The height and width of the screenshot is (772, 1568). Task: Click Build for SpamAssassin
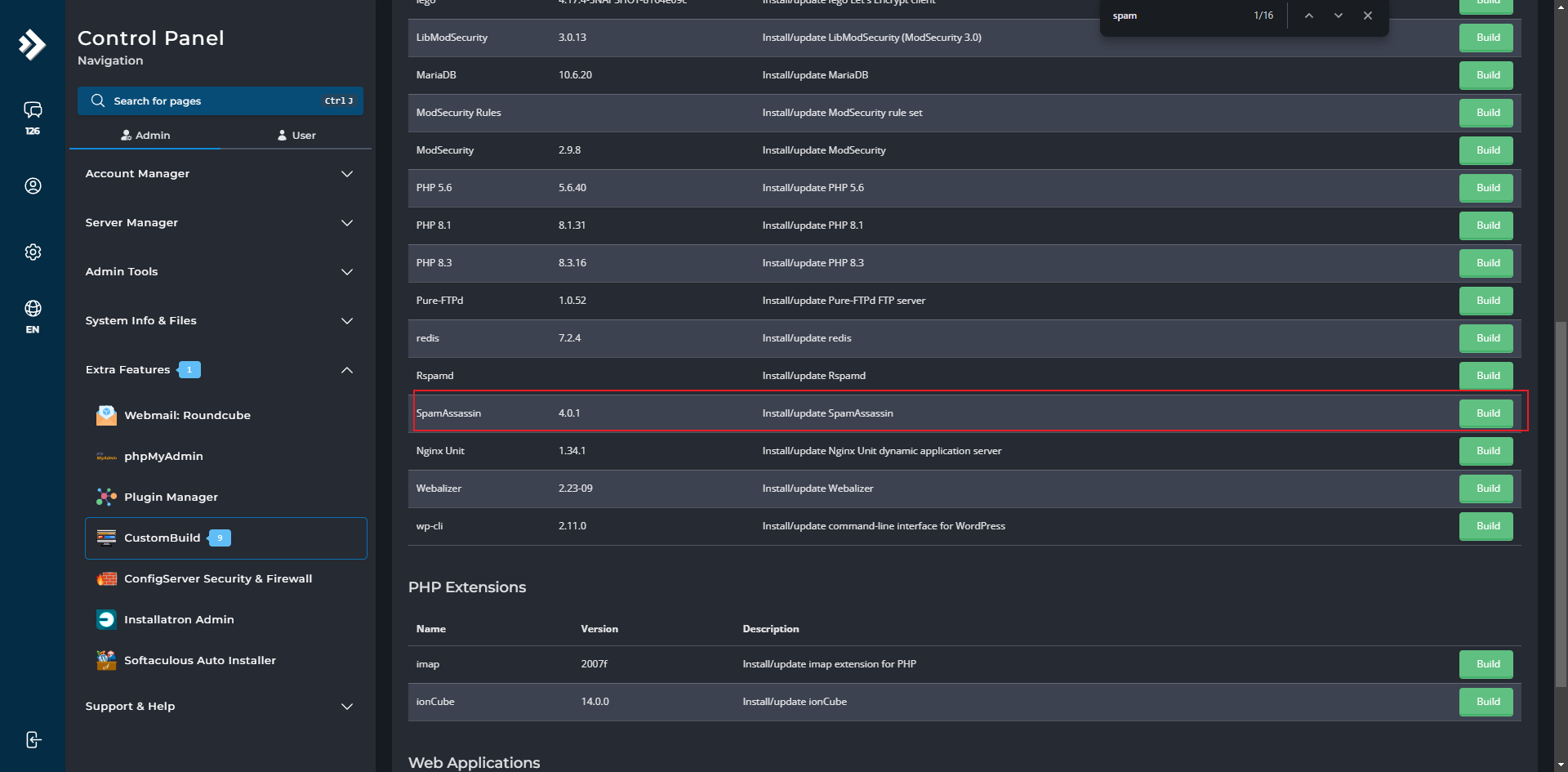point(1486,413)
